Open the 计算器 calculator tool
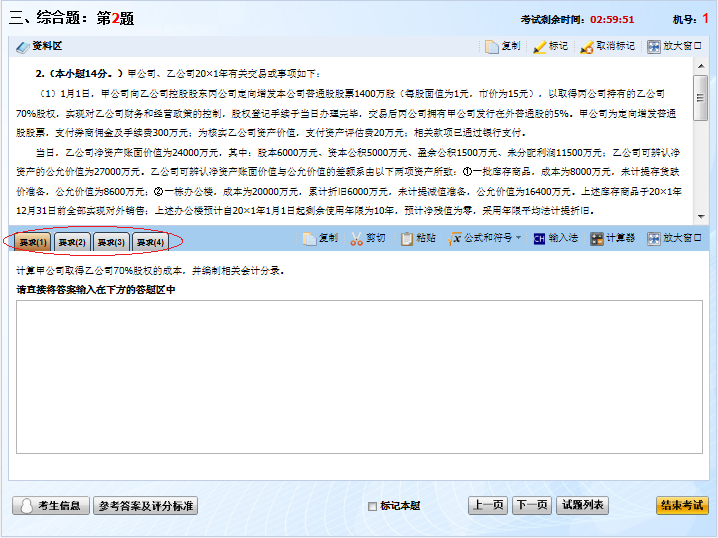Screen dimensions: 718x538 597,239
